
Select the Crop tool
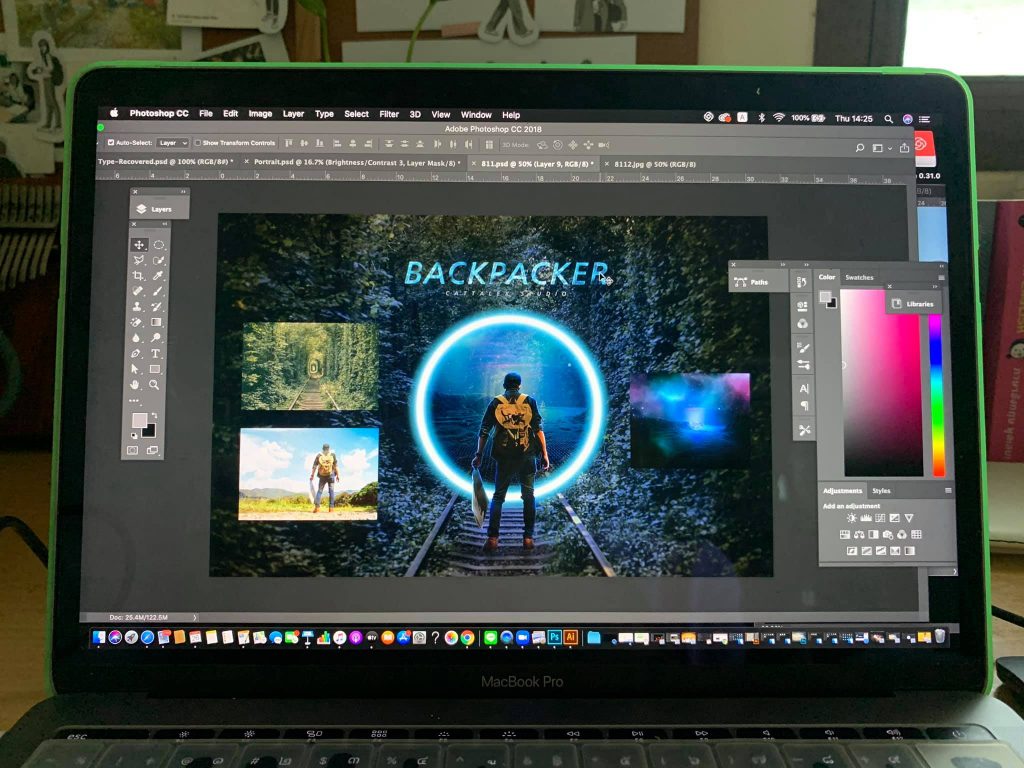(138, 275)
